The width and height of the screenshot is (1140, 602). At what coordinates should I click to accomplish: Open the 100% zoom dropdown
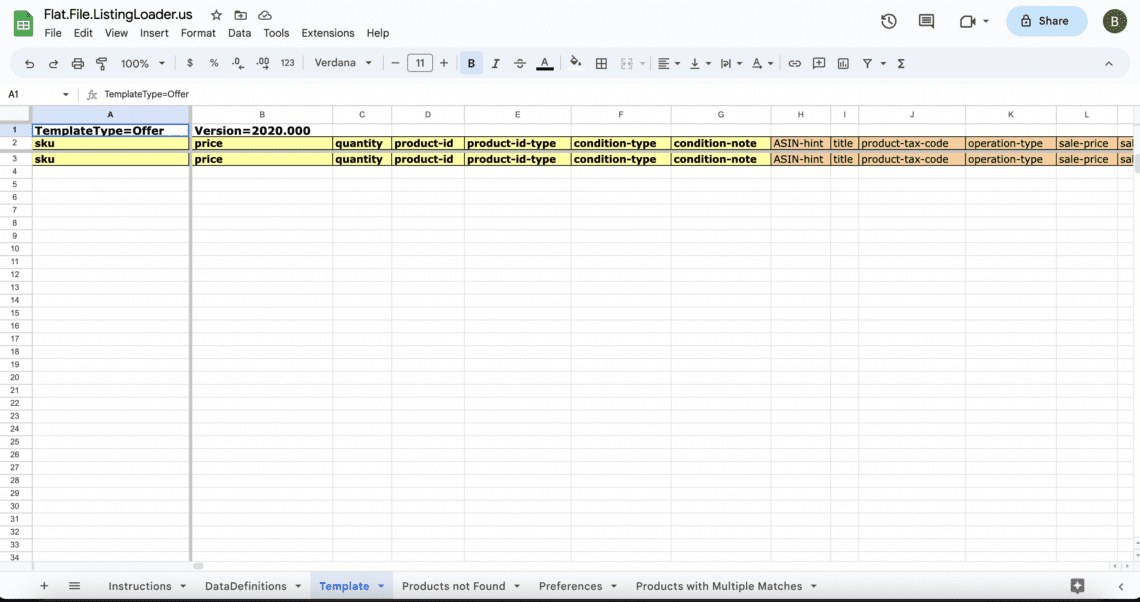click(142, 63)
